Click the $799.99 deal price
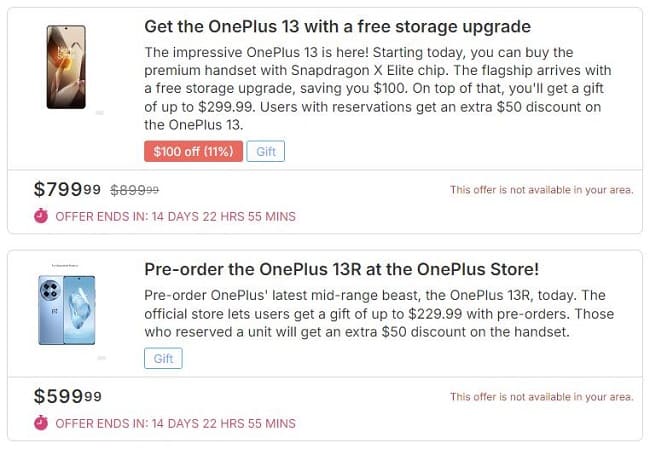The width and height of the screenshot is (650, 449). [x=67, y=189]
